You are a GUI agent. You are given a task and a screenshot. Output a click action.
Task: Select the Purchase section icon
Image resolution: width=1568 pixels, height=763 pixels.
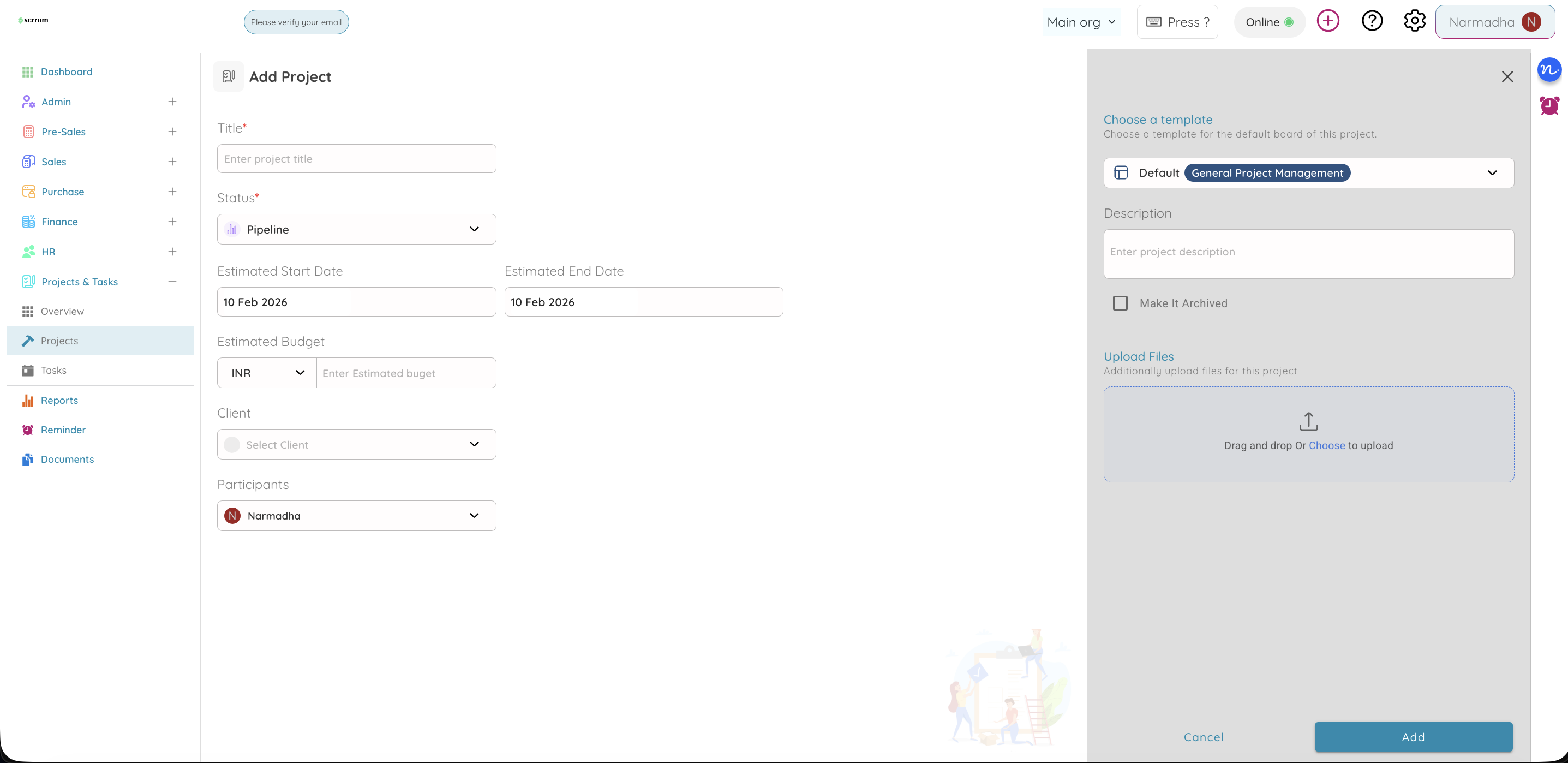click(28, 191)
